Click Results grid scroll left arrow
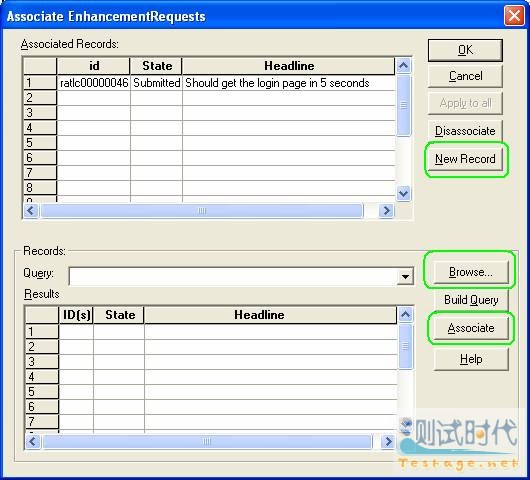Screen dimensions: 530x480 tap(33, 441)
